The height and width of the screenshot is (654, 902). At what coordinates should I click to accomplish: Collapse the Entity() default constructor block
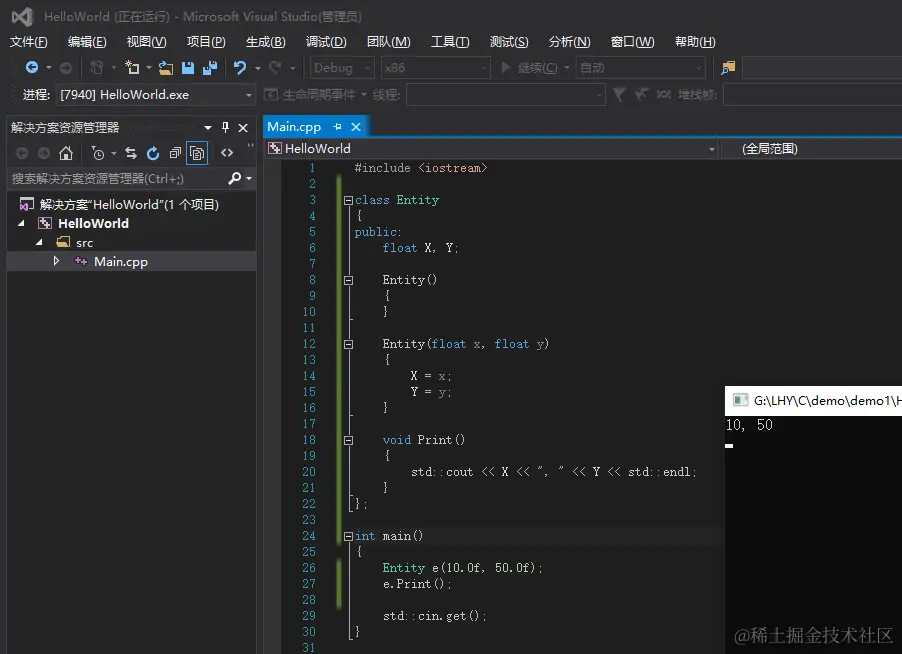348,280
